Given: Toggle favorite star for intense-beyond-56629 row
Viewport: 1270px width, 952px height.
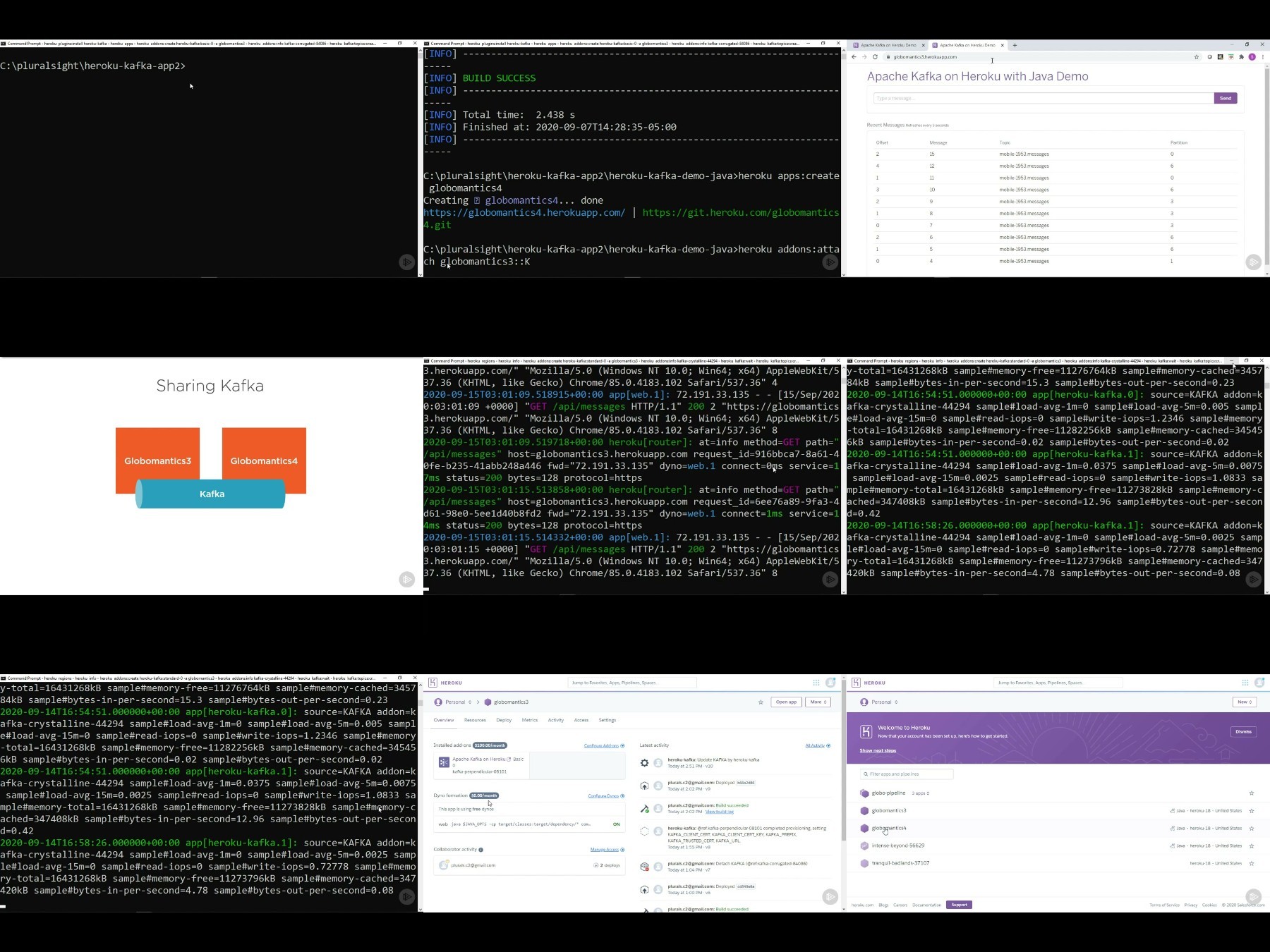Looking at the screenshot, I should coord(1252,846).
